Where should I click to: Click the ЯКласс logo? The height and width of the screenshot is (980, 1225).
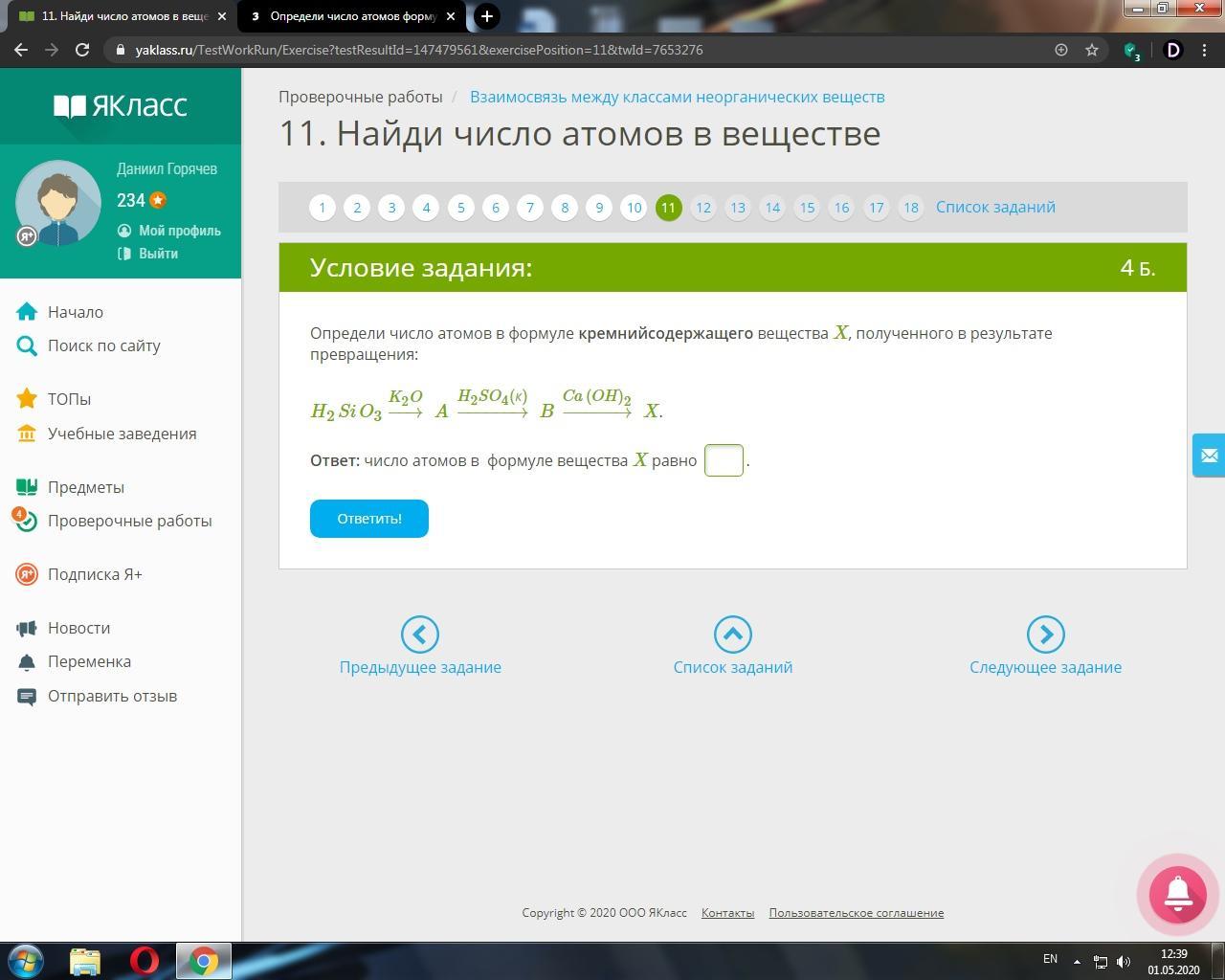121,105
